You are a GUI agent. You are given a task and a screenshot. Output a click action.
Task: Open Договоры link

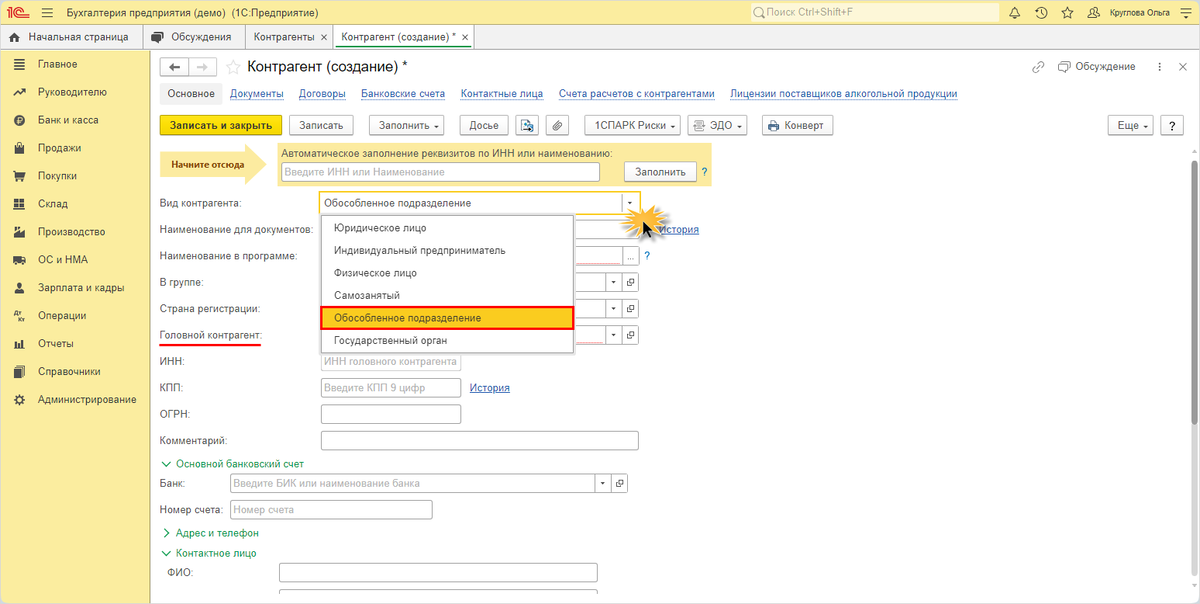point(322,94)
